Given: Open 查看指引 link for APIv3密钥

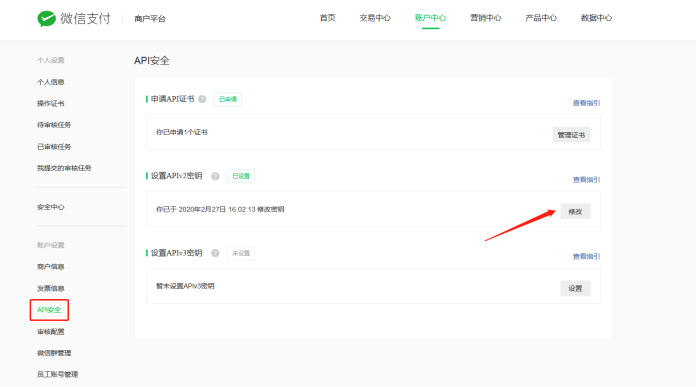Looking at the screenshot, I should [586, 256].
